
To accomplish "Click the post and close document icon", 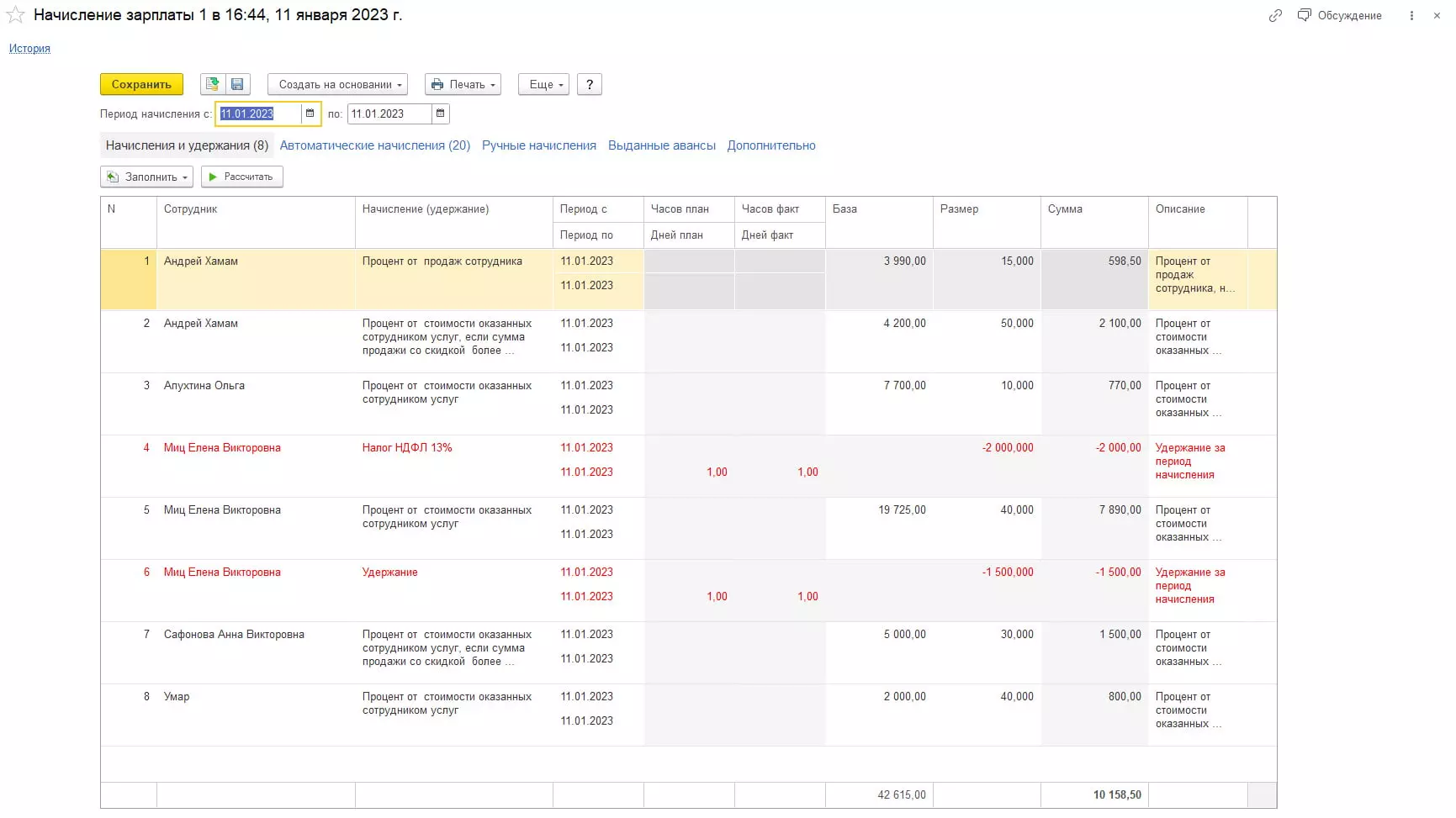I will (213, 84).
